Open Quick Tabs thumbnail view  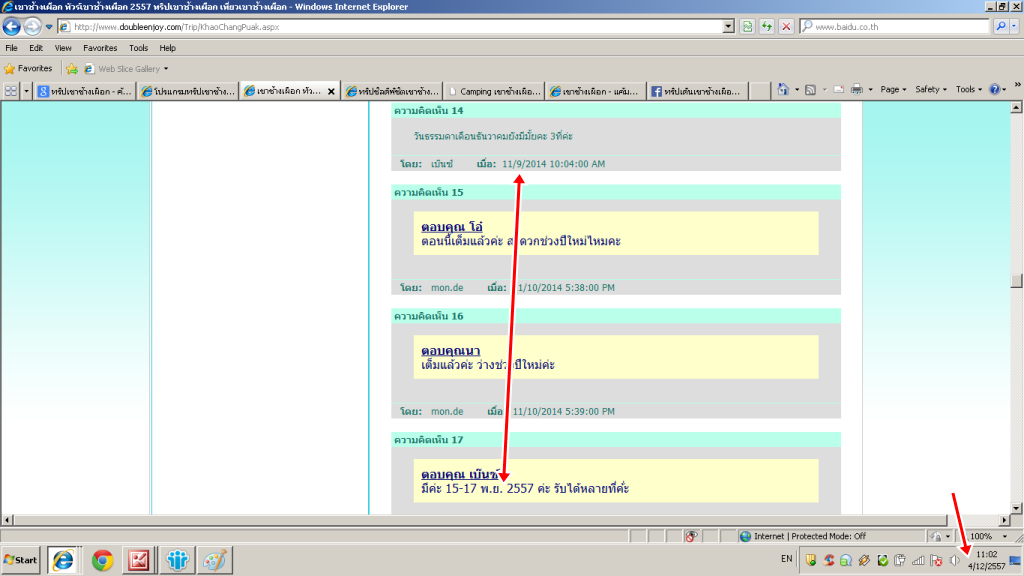tap(11, 91)
